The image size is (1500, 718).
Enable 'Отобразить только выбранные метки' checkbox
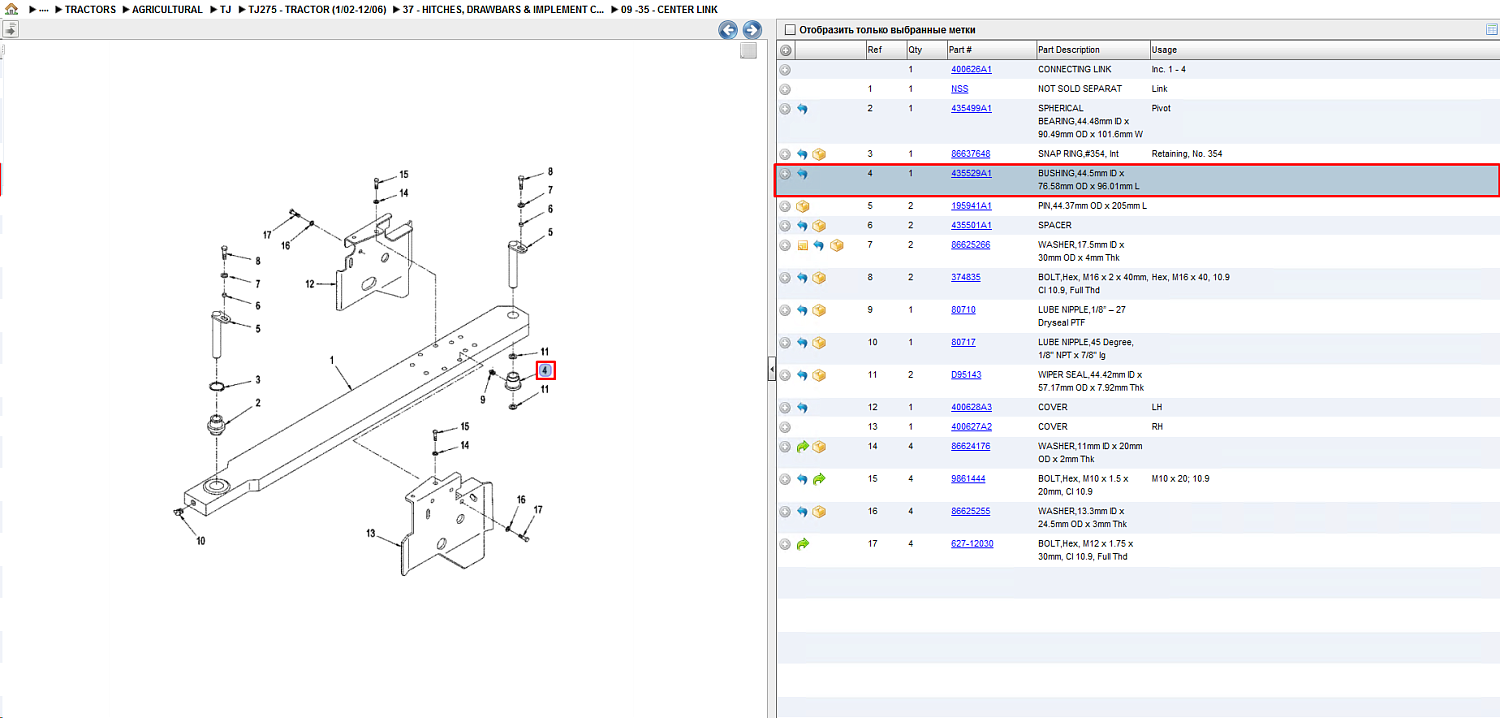tap(790, 30)
